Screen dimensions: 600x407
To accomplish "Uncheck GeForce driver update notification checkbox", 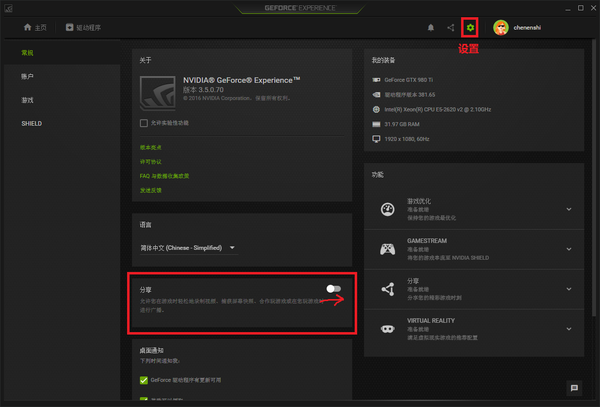I will click(144, 380).
